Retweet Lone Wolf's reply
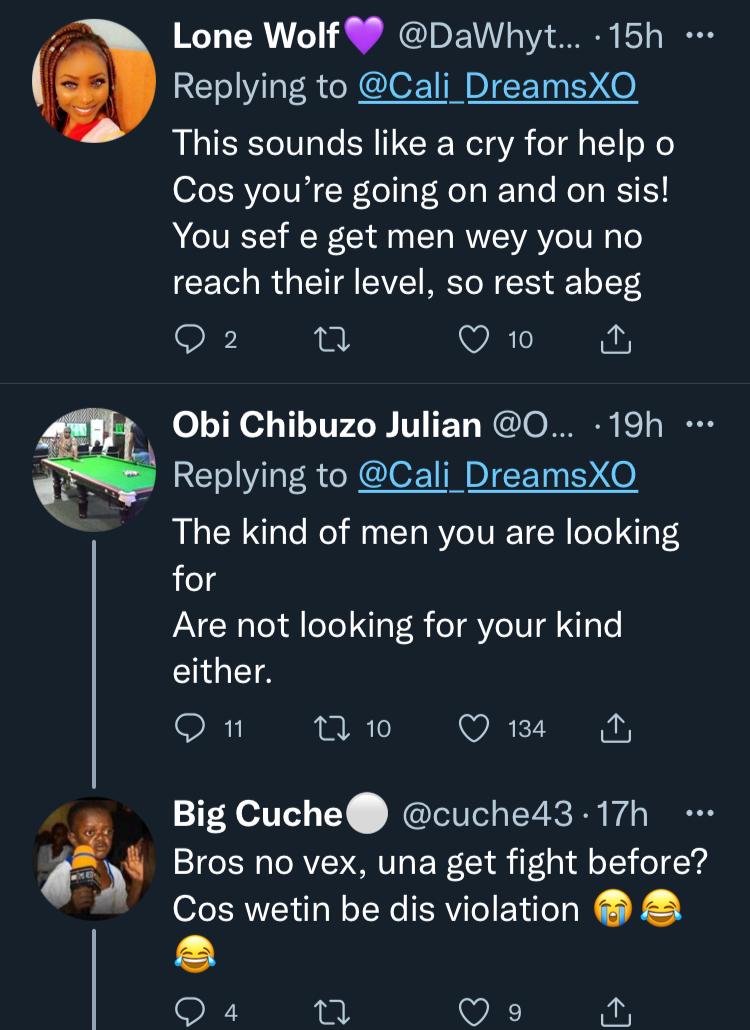 331,340
